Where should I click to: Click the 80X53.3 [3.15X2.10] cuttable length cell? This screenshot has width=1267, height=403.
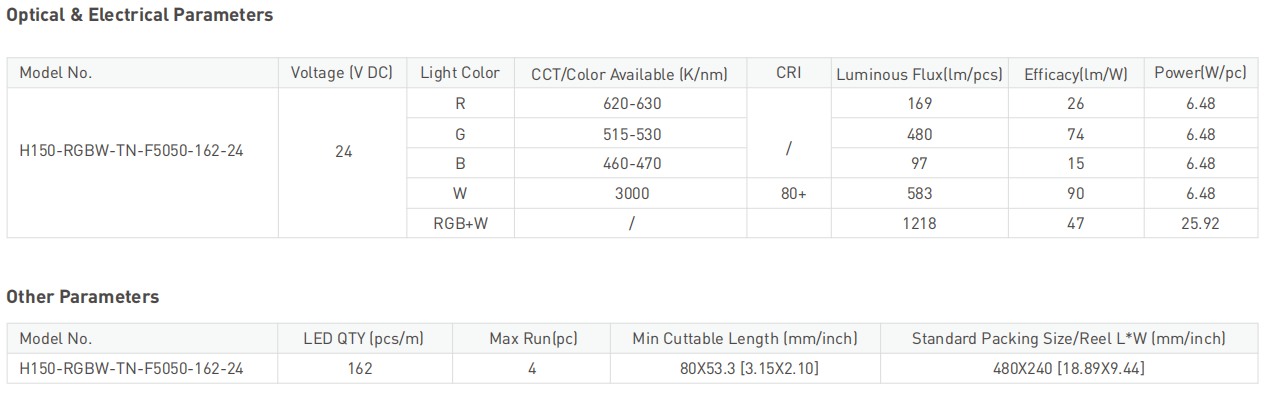(745, 369)
